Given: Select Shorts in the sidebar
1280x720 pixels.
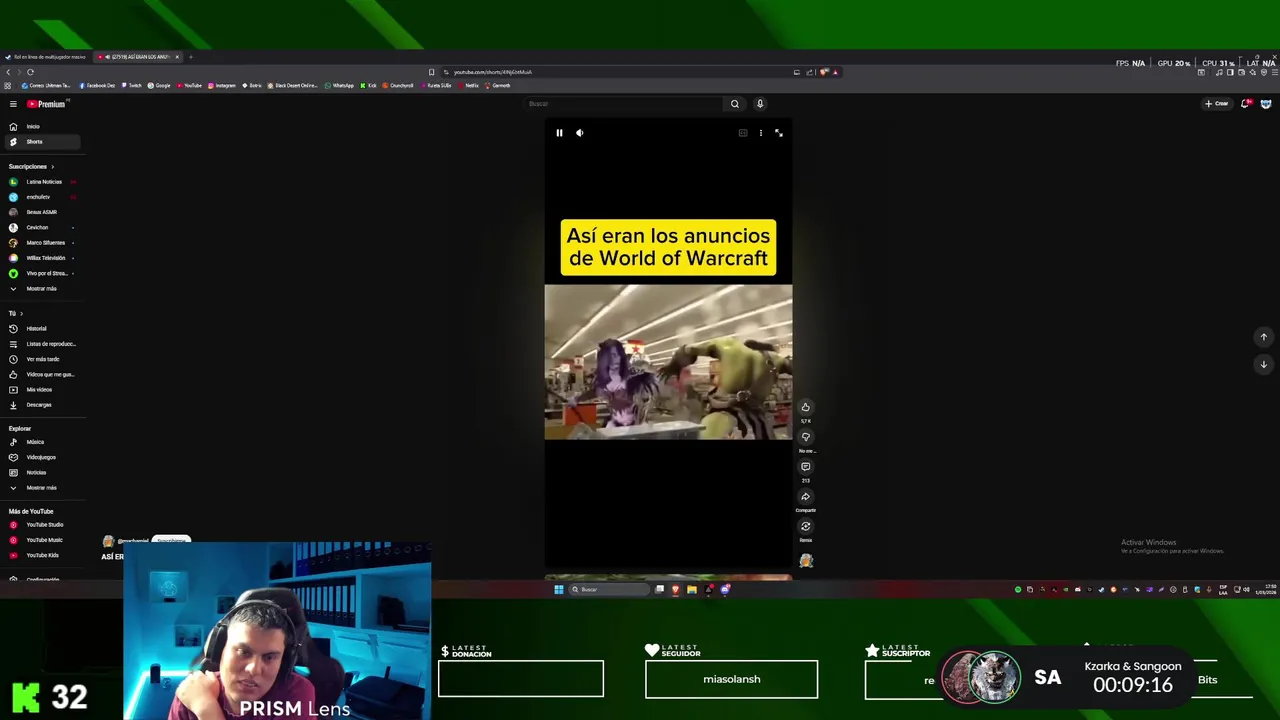Looking at the screenshot, I should pos(40,142).
